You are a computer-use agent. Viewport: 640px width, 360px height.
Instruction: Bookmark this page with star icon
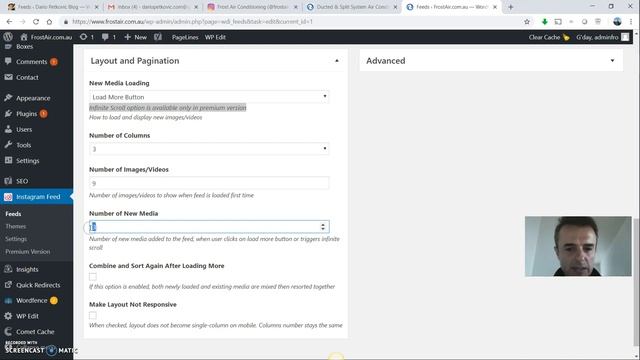(527, 22)
